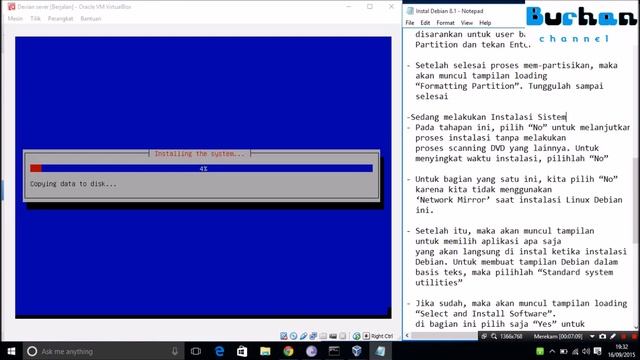Click the recorder's red pause button
The image size is (640, 360).
[x=623, y=337]
